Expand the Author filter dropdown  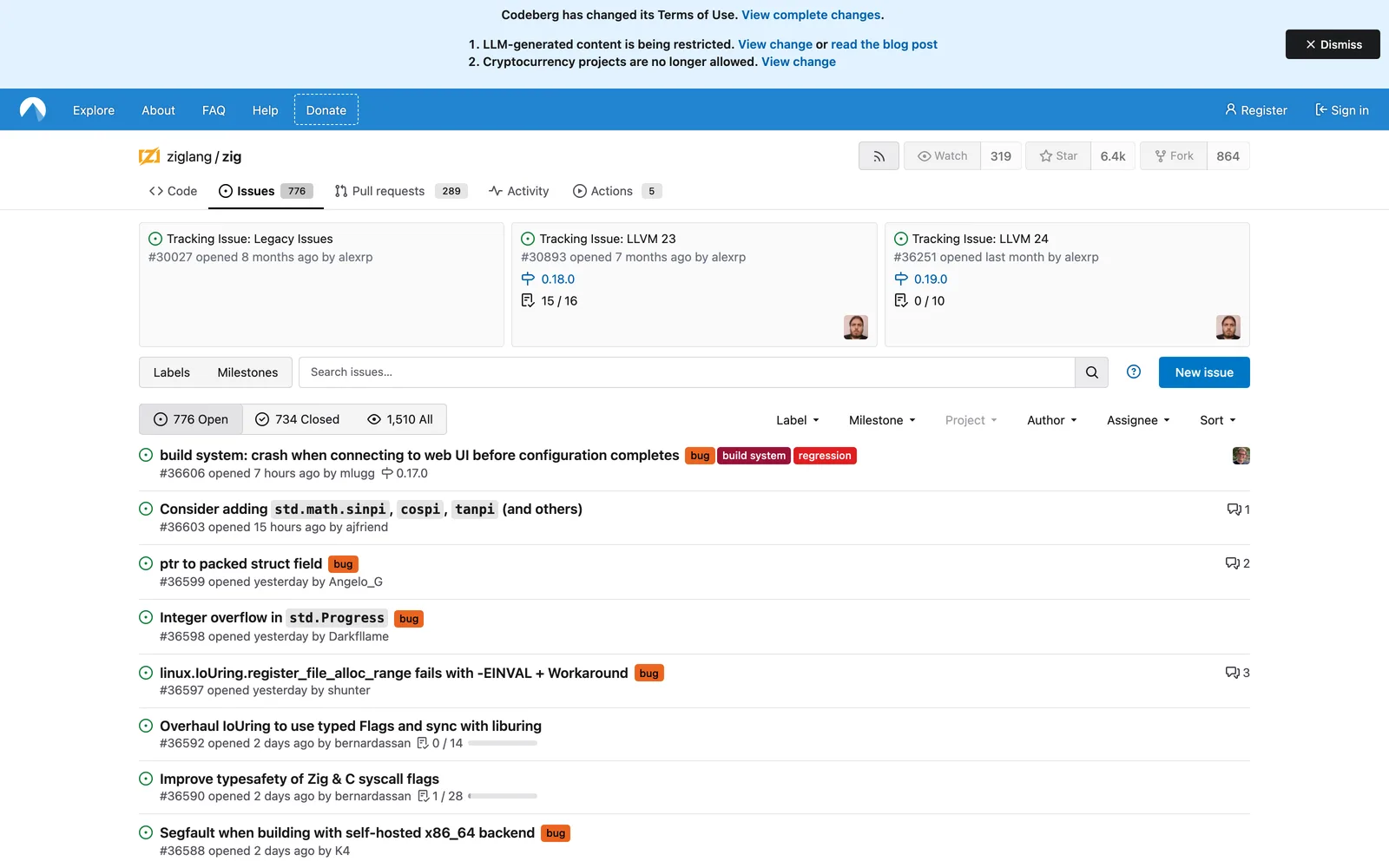click(1052, 420)
